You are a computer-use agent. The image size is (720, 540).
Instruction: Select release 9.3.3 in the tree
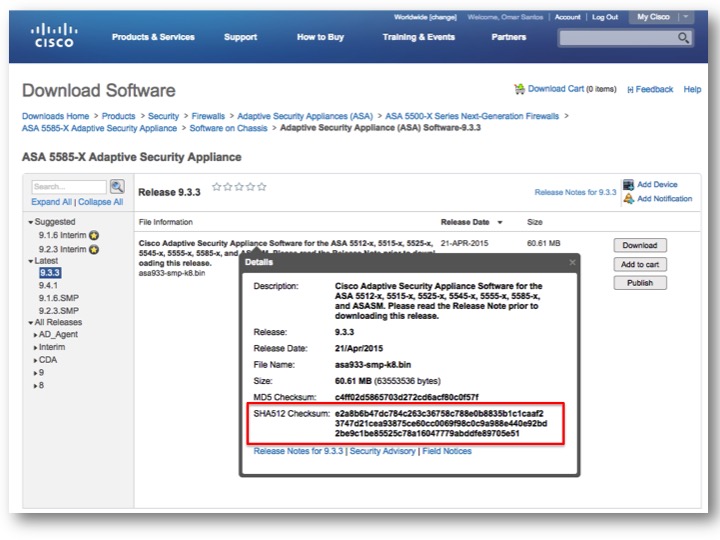point(50,273)
